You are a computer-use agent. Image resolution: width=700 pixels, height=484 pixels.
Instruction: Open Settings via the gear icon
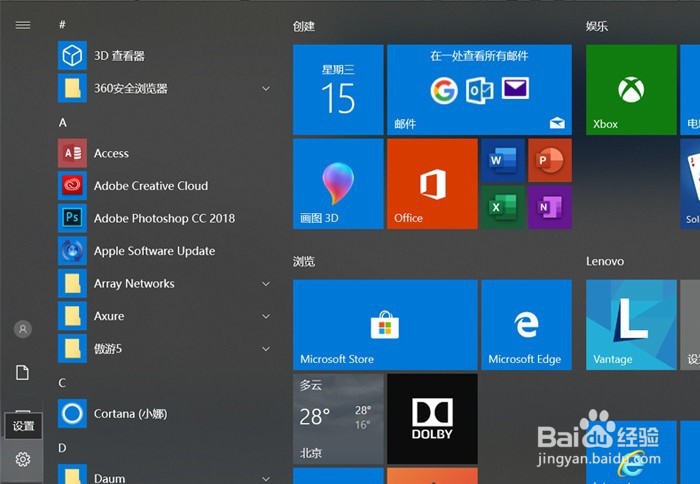(x=23, y=459)
